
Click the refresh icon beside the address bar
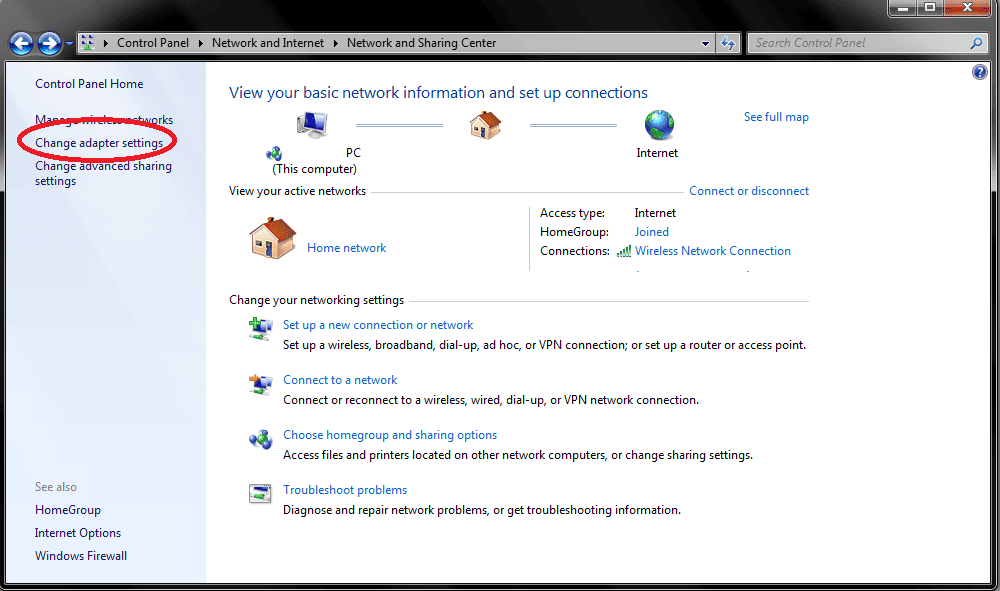coord(728,43)
